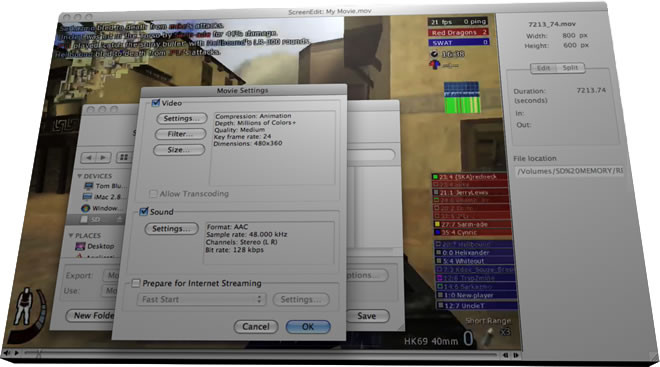Click the 'Compression: Animation' text
The image size is (660, 367).
253,116
